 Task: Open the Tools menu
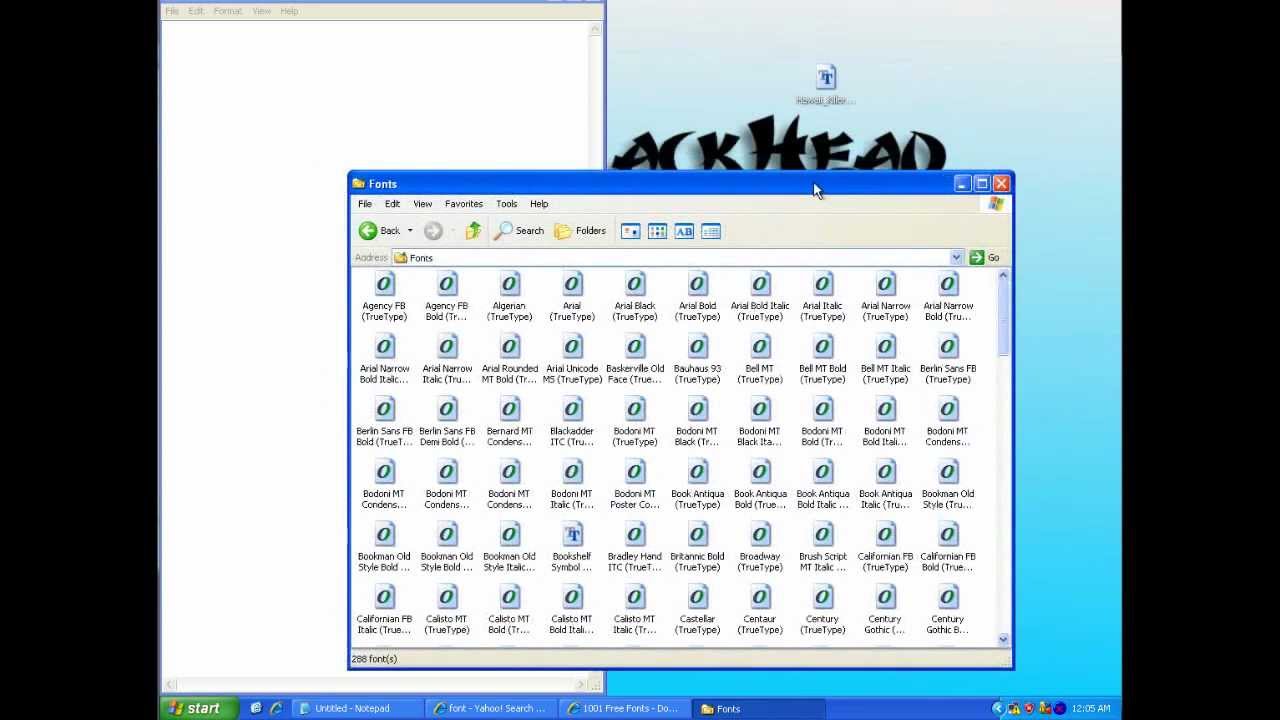[x=507, y=204]
